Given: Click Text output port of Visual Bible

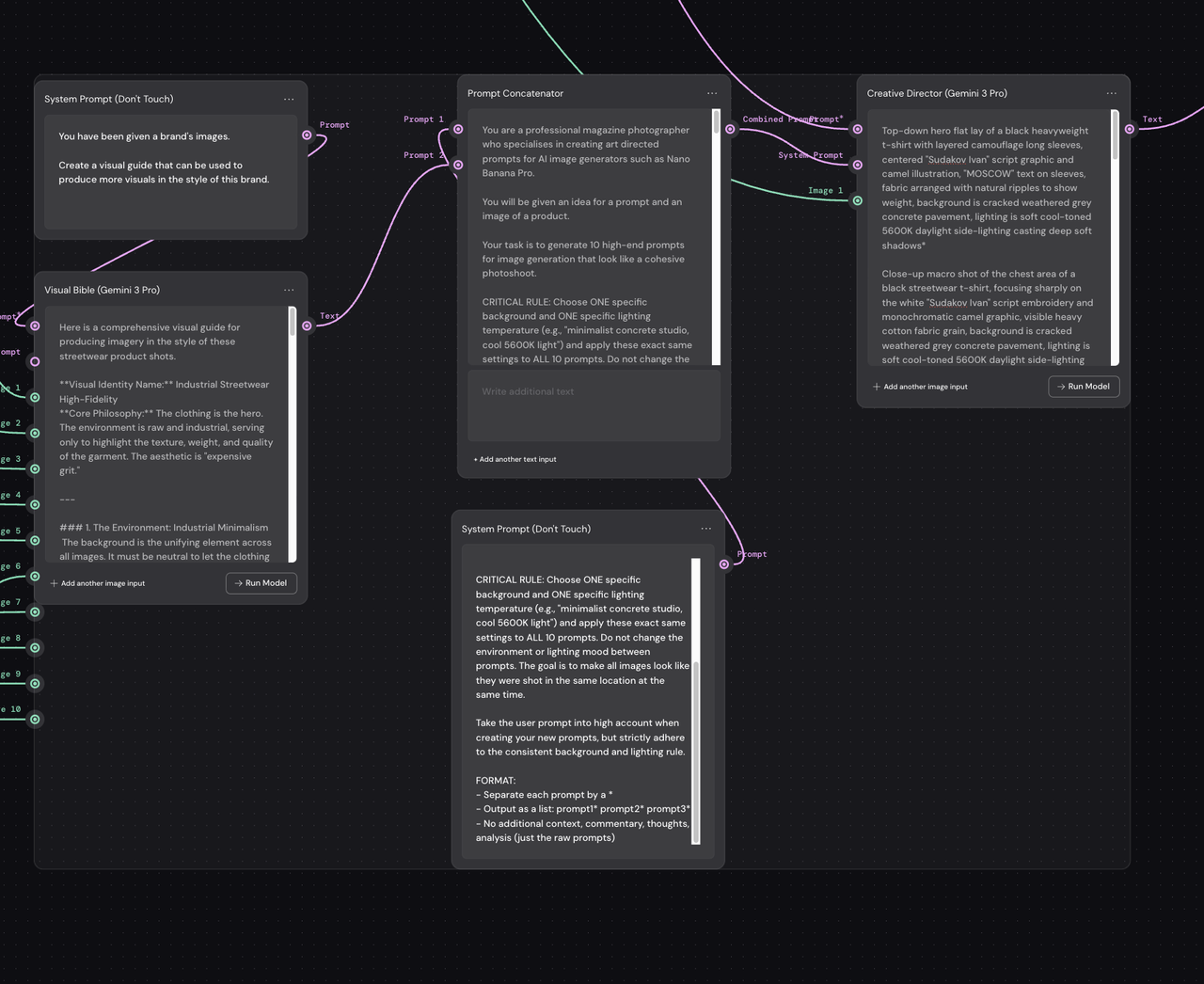Looking at the screenshot, I should (307, 325).
